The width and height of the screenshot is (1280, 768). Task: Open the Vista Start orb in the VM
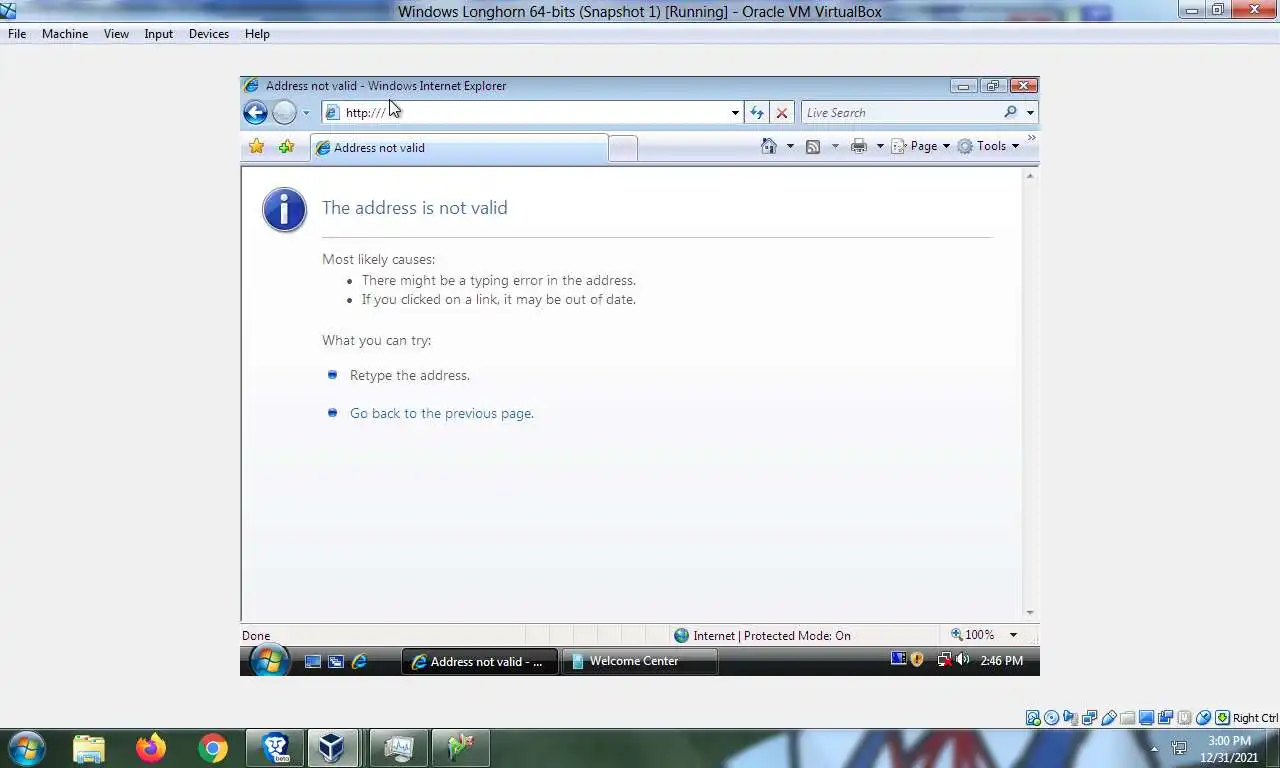pyautogui.click(x=269, y=661)
